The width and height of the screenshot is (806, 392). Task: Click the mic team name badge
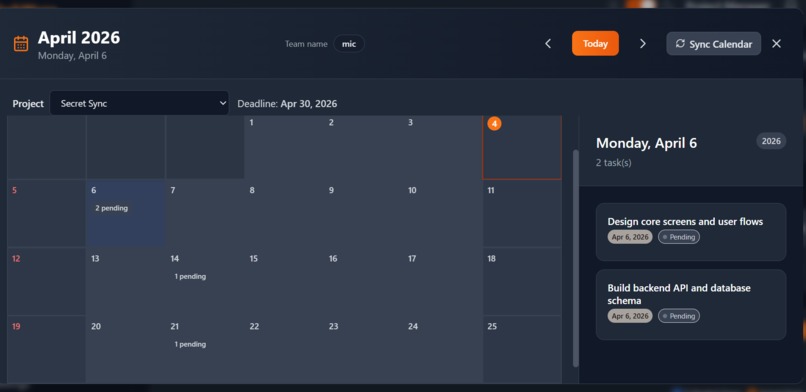click(x=349, y=44)
